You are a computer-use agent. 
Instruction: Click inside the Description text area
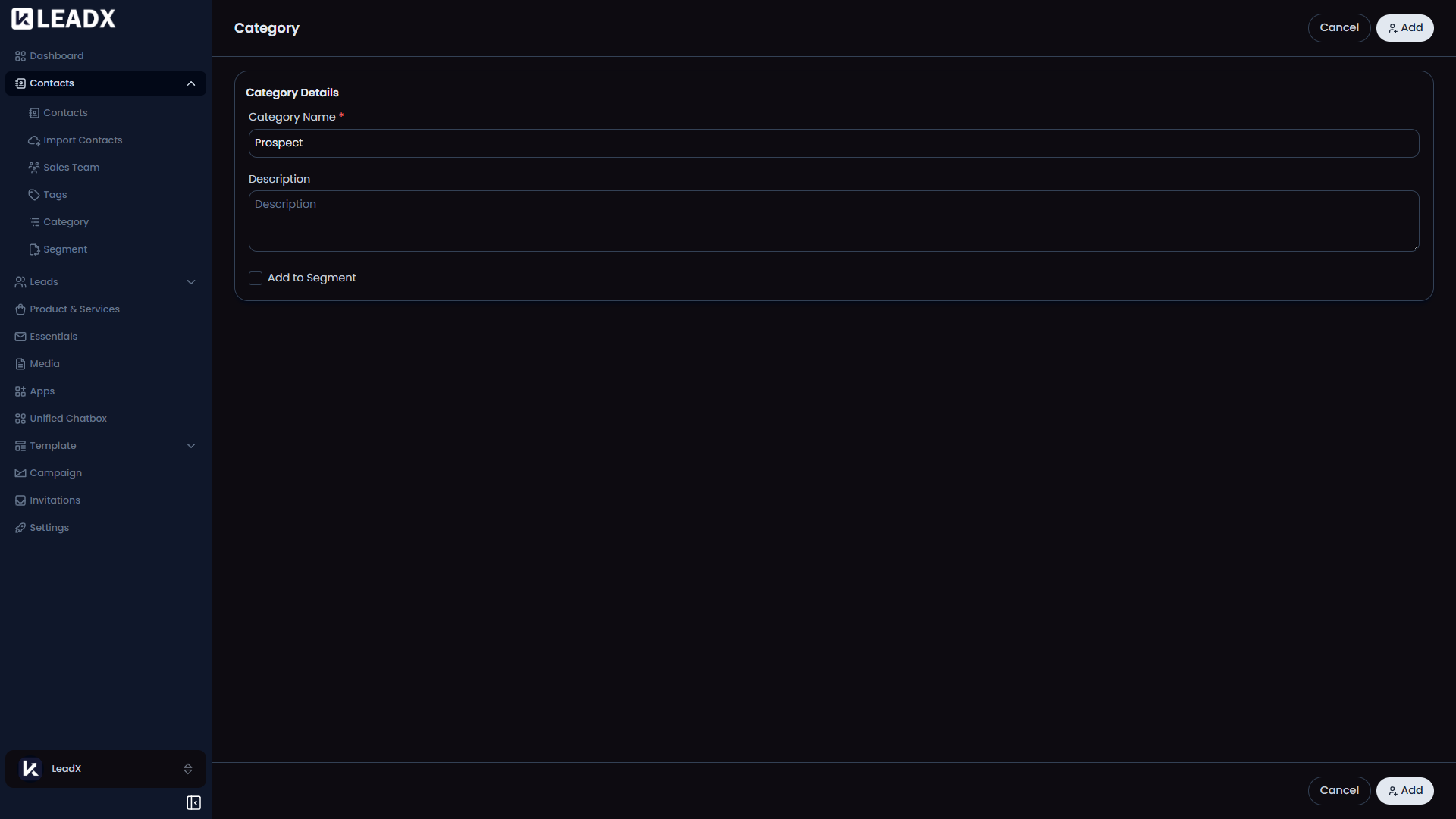click(833, 221)
